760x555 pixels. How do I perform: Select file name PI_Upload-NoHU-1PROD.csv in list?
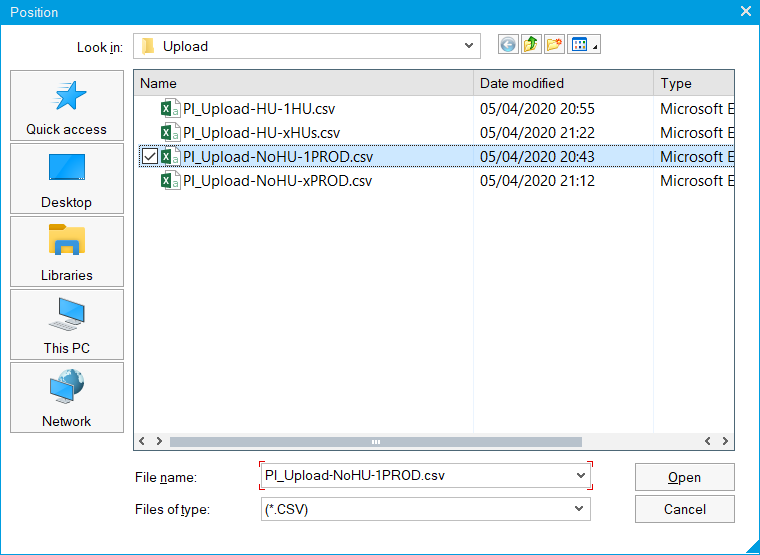(278, 157)
